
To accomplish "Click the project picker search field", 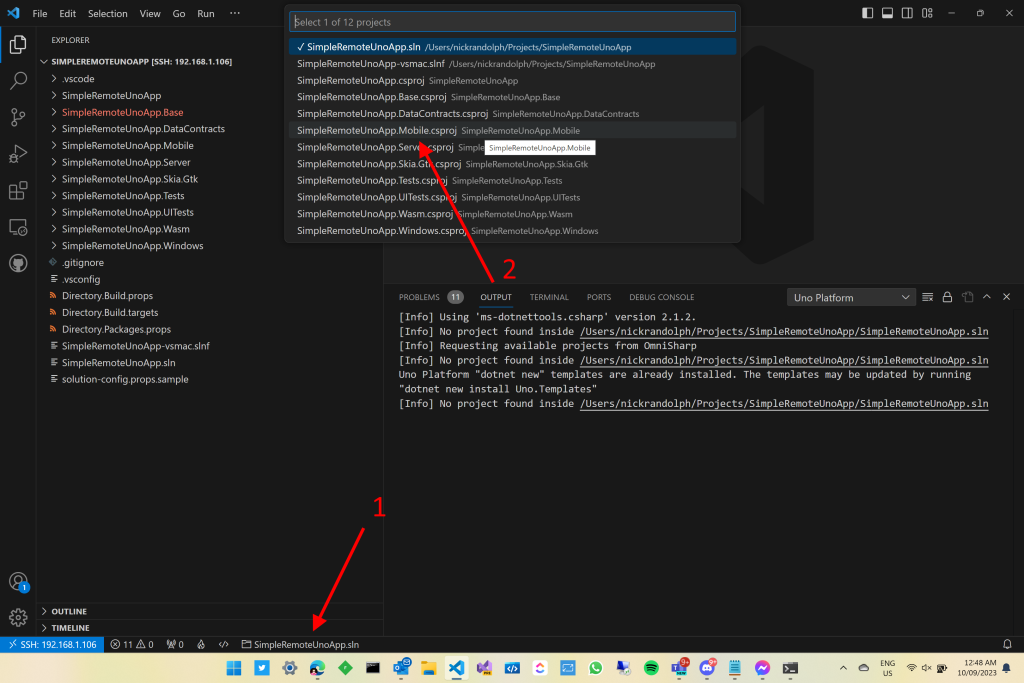I will [x=511, y=21].
